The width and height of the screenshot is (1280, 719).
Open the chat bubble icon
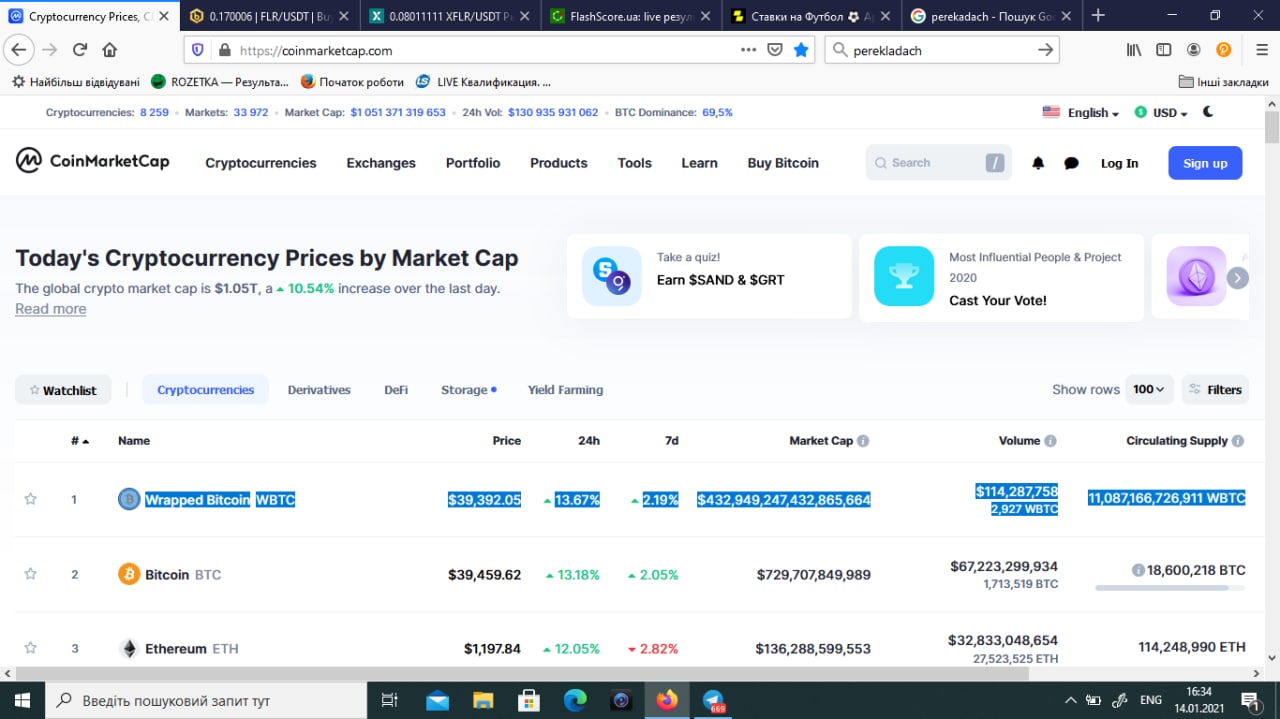[x=1071, y=163]
